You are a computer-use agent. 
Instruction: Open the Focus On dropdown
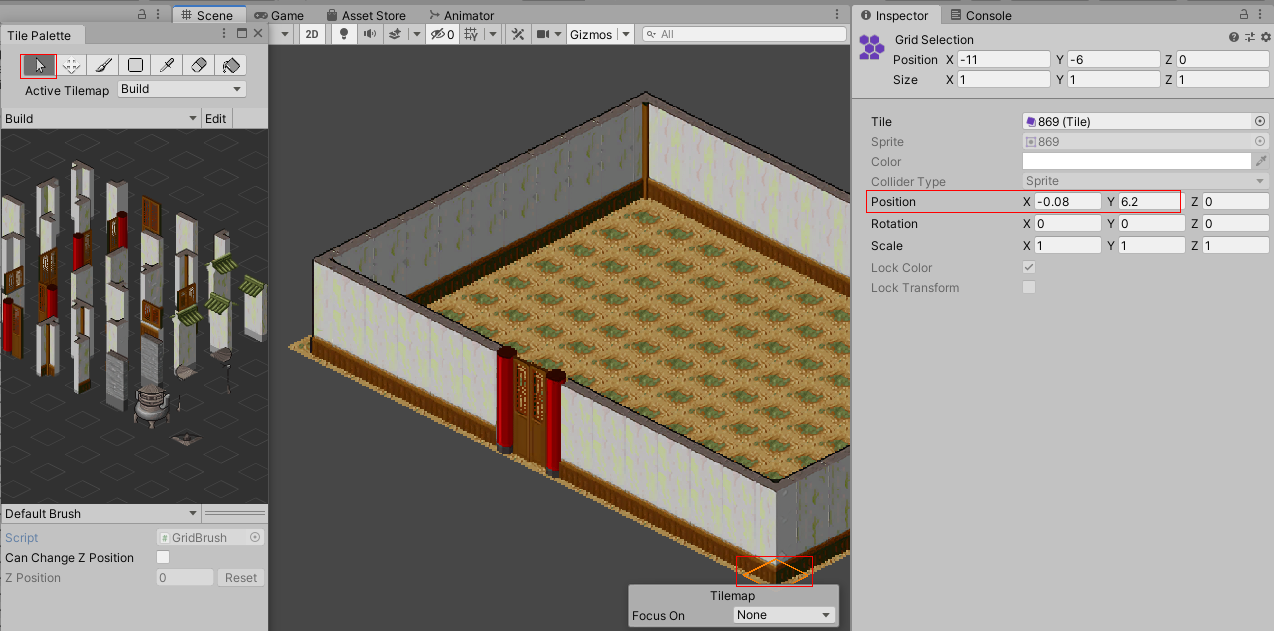pyautogui.click(x=784, y=615)
